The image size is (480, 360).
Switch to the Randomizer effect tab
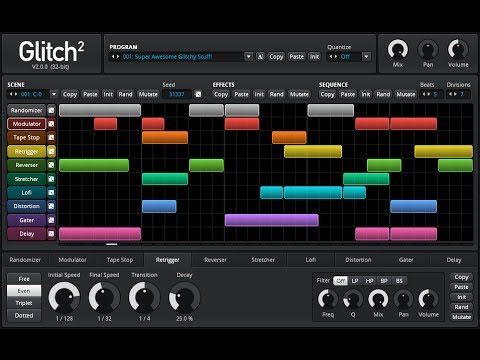(25, 260)
